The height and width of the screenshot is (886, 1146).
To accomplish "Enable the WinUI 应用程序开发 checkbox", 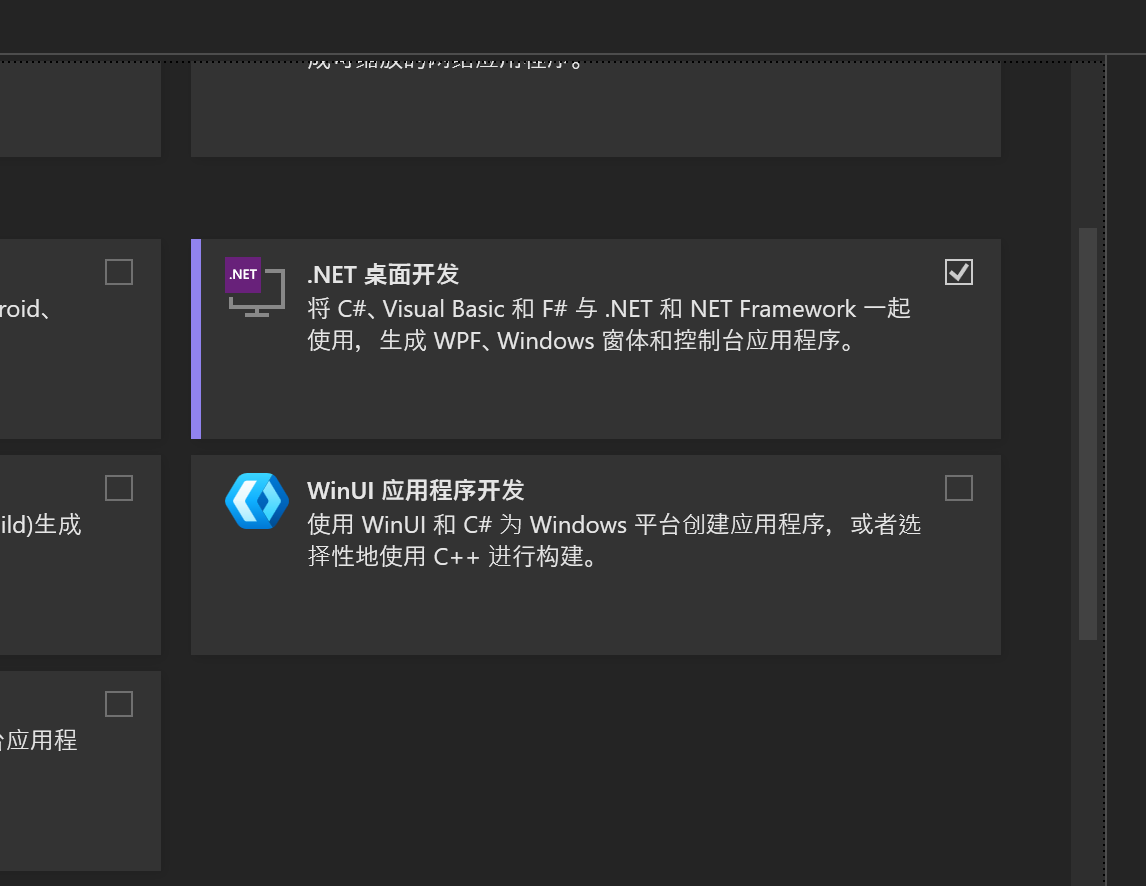I will pyautogui.click(x=958, y=488).
